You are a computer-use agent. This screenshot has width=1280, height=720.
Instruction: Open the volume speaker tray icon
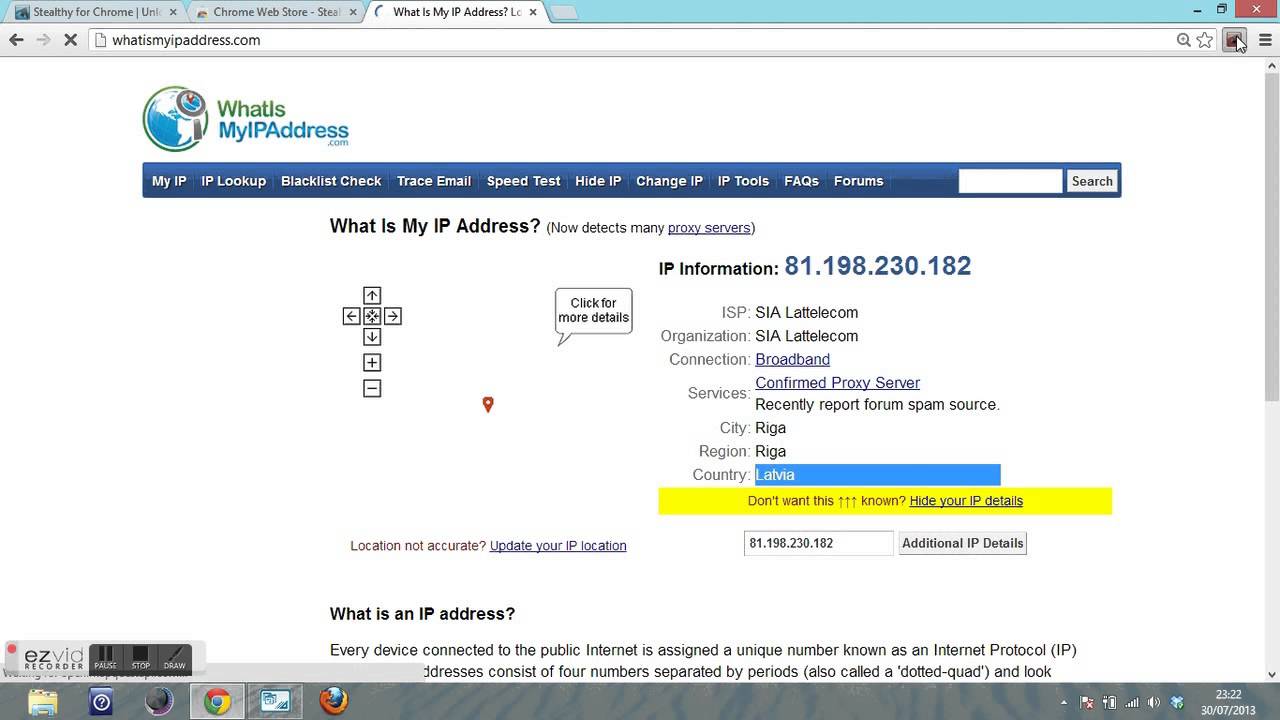tap(1154, 702)
